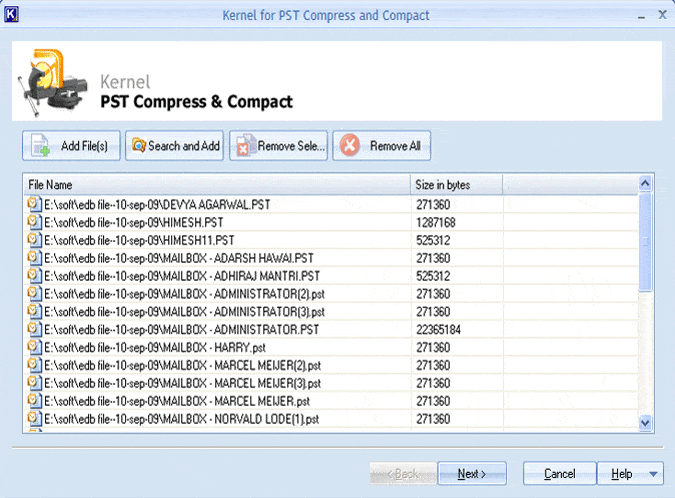This screenshot has width=675, height=498.
Task: Select the DEVYA AGARWAL.PST file row
Action: pyautogui.click(x=331, y=204)
